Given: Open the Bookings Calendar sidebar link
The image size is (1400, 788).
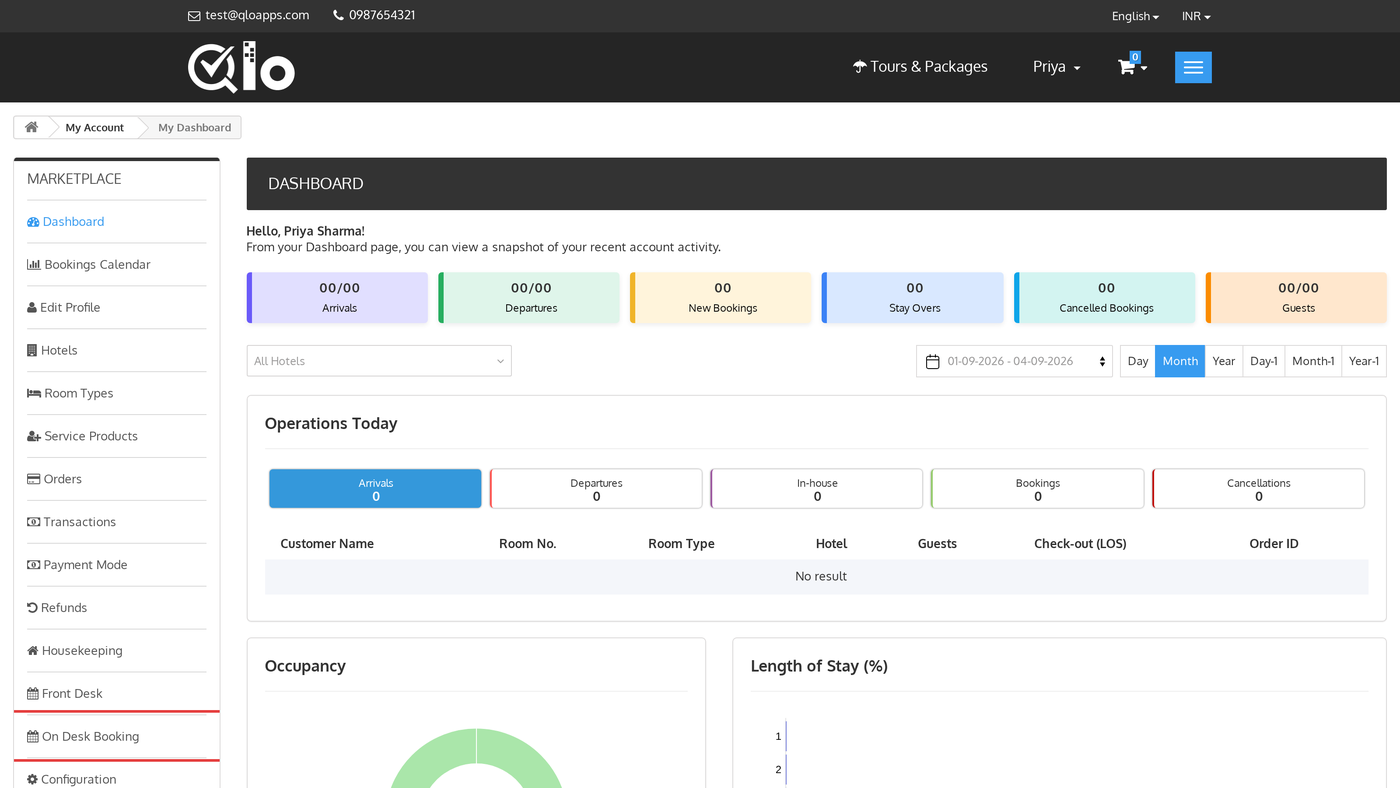Looking at the screenshot, I should click(89, 265).
